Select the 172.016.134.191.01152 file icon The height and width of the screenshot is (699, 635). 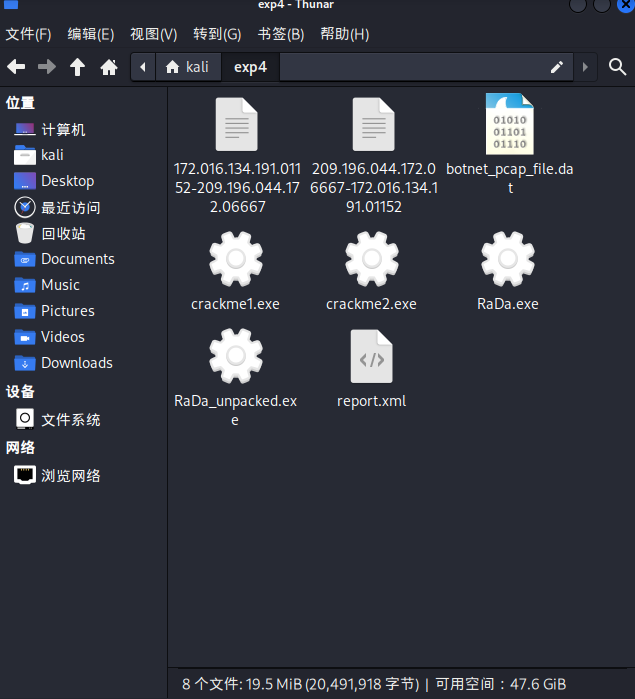[237, 124]
